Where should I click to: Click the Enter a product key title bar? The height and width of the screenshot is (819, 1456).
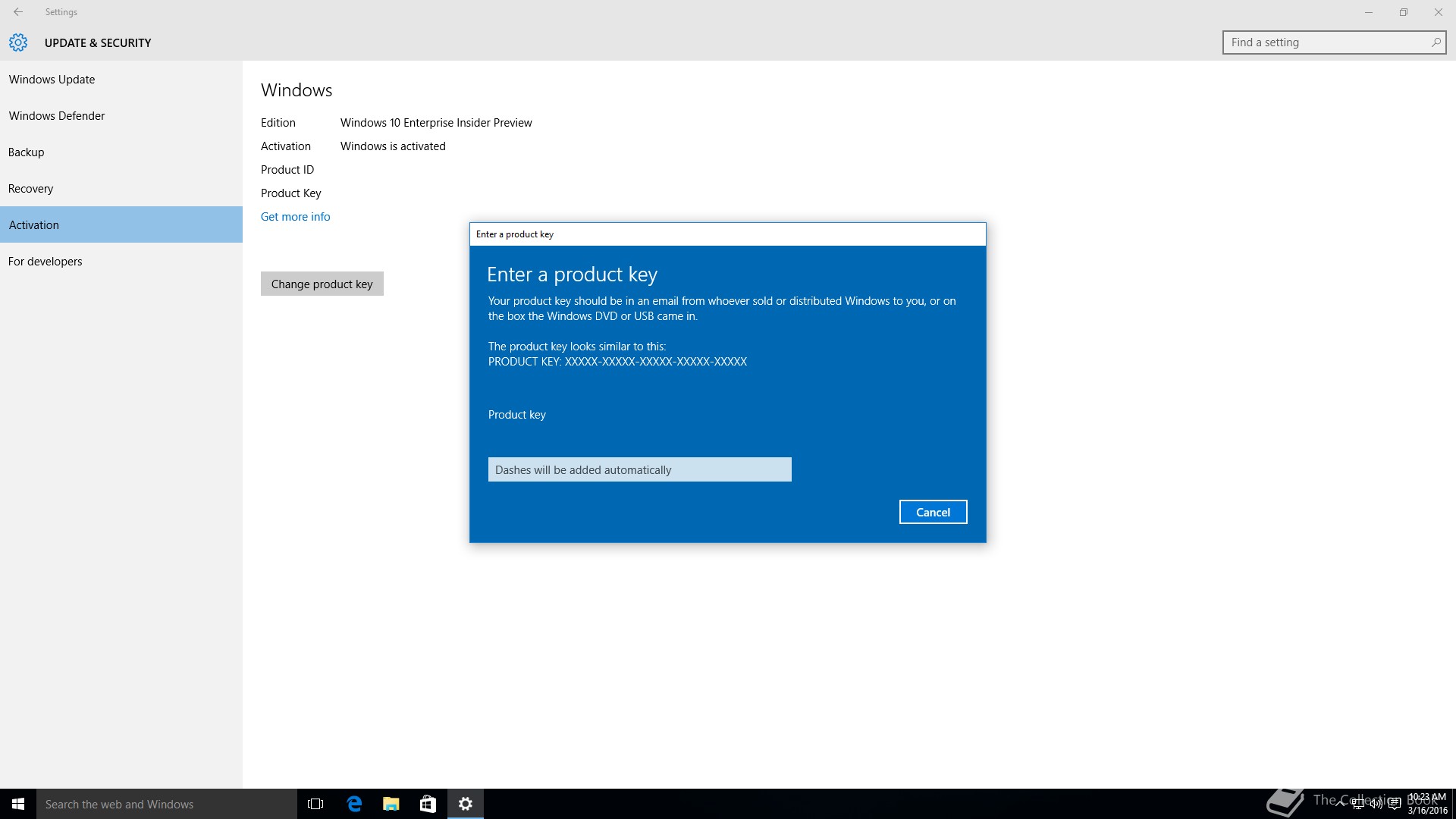coord(728,234)
